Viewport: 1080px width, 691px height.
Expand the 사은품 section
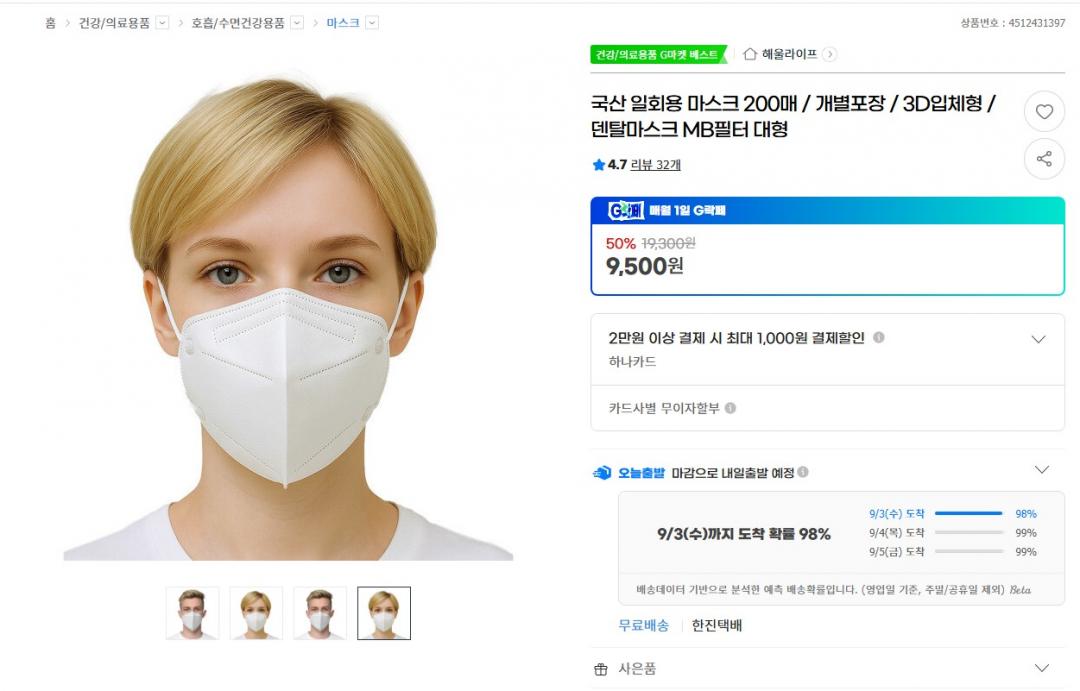1041,668
